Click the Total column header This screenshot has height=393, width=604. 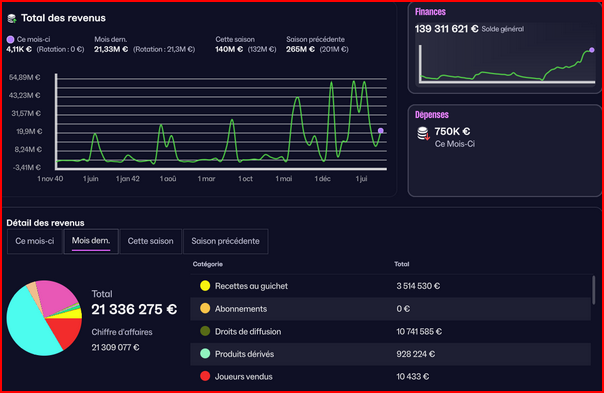pos(401,264)
